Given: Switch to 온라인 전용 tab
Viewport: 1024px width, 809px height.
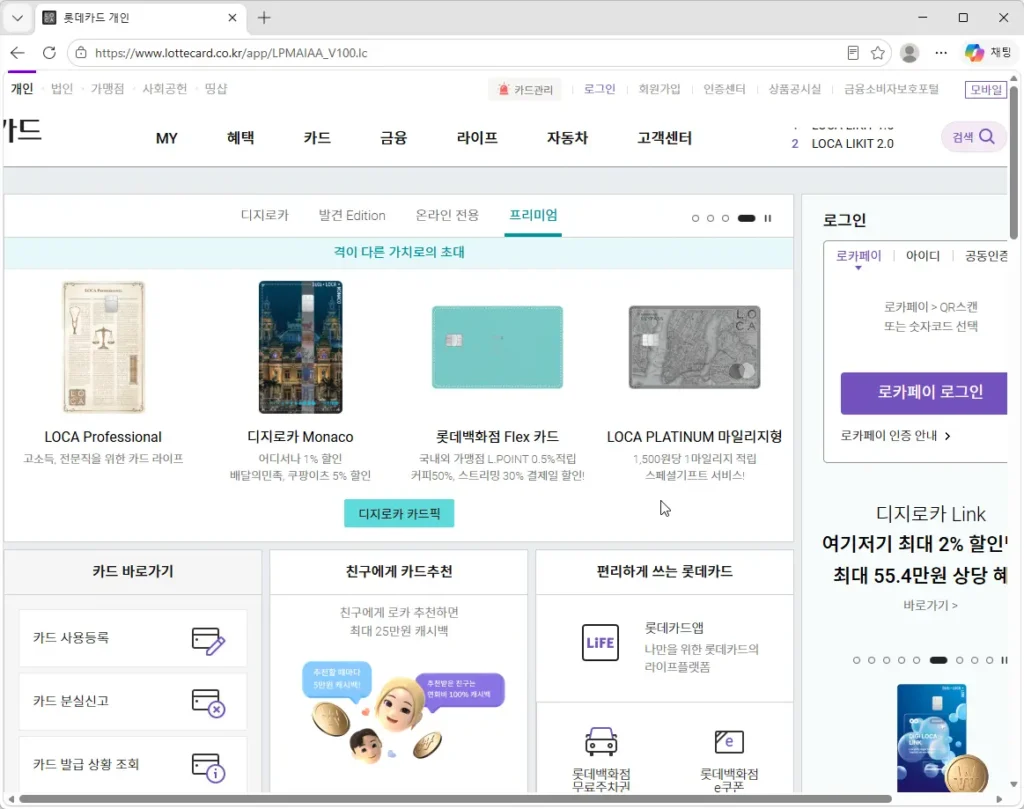Looking at the screenshot, I should click(447, 215).
